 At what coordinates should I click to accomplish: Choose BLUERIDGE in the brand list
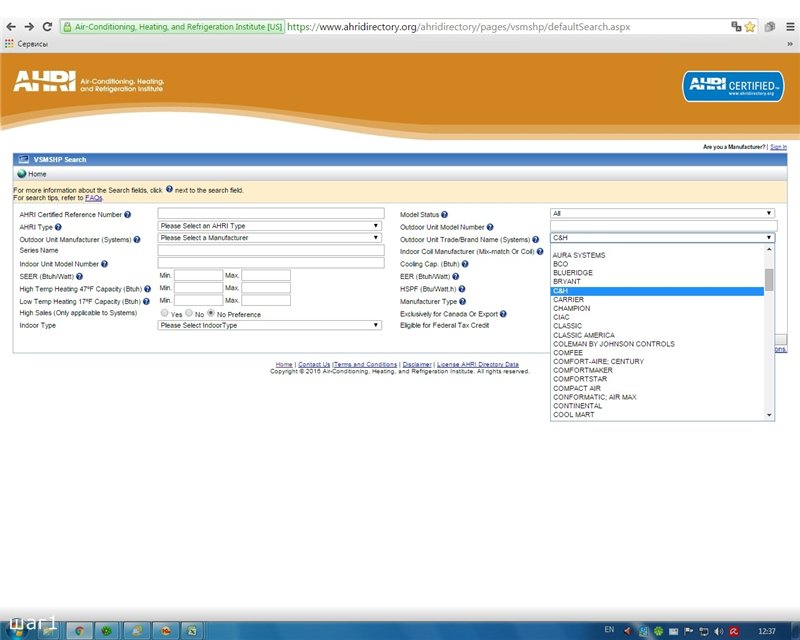click(658, 273)
